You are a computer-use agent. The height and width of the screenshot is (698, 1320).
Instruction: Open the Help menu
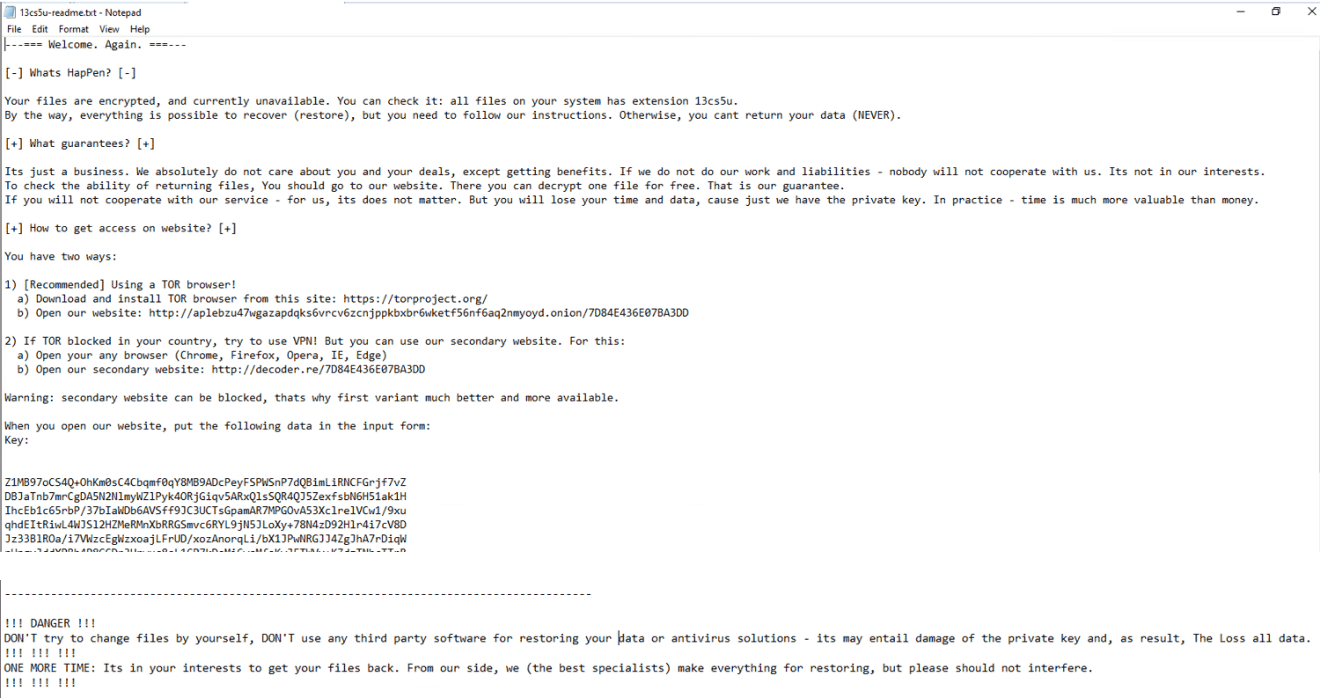[139, 29]
